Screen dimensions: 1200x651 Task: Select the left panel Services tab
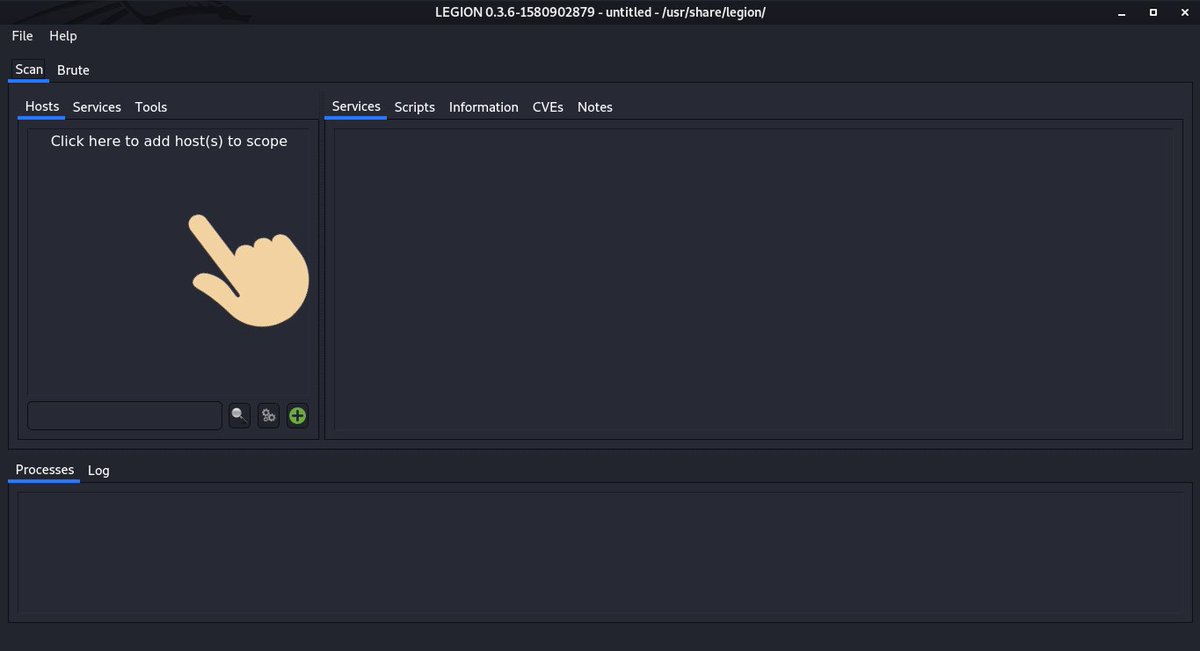97,107
